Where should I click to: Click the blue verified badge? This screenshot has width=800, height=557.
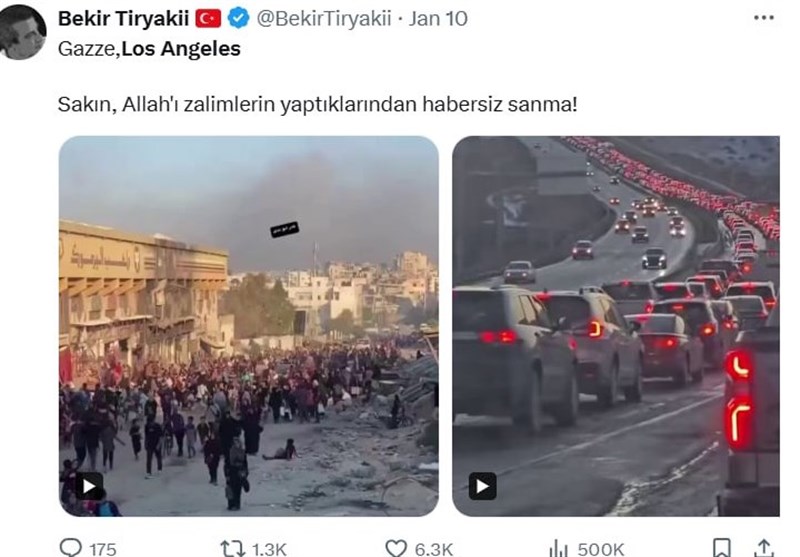238,19
